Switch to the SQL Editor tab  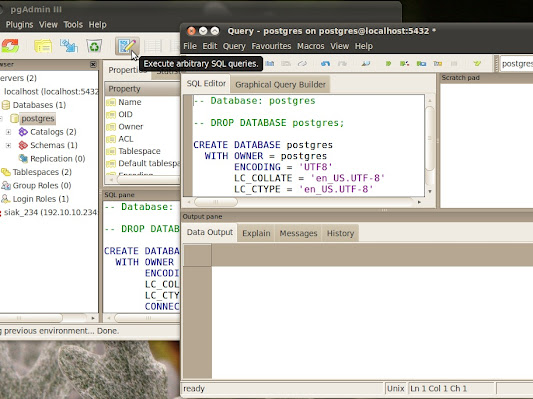coord(206,84)
